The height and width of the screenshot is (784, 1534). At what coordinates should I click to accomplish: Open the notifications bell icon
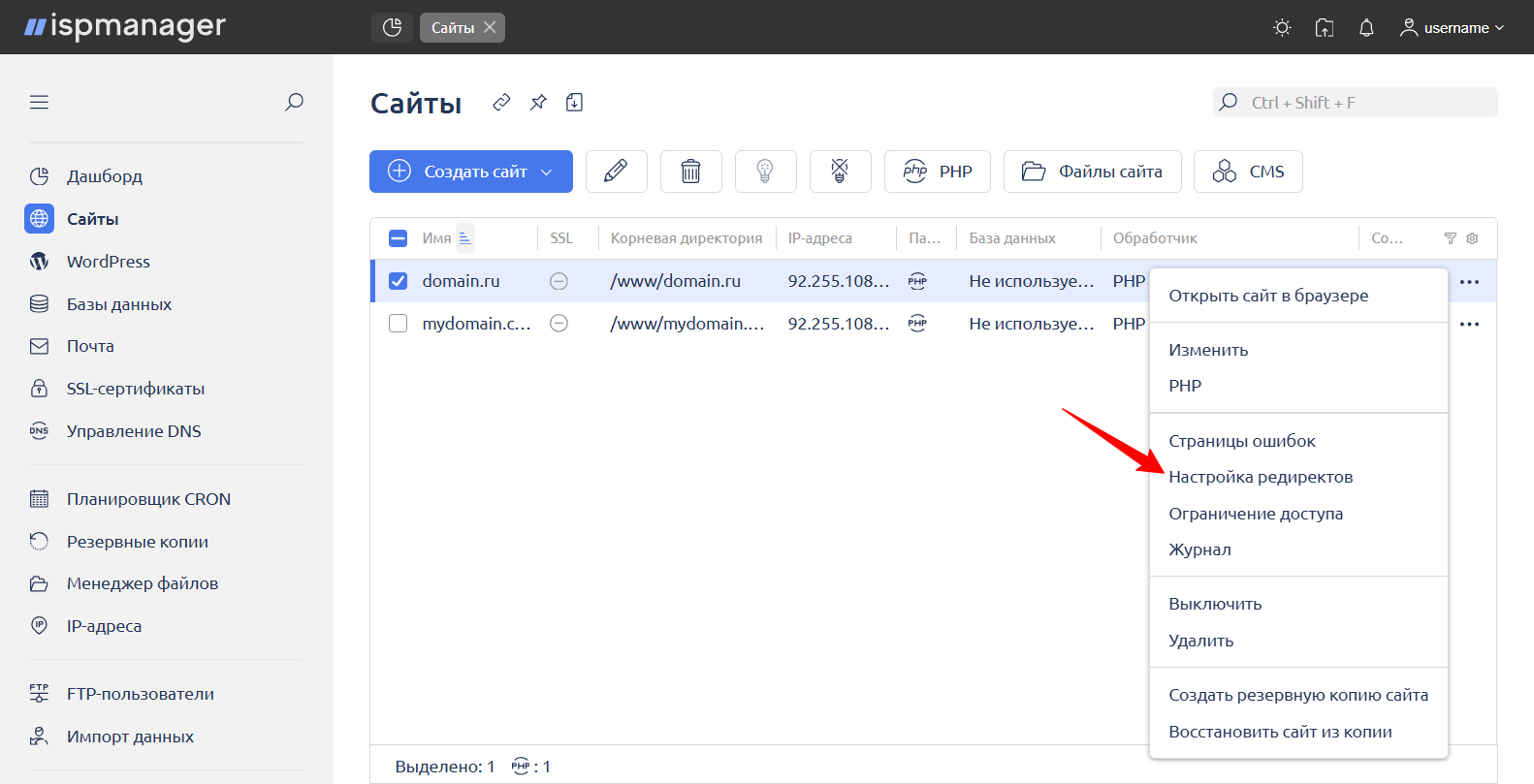pyautogui.click(x=1366, y=28)
